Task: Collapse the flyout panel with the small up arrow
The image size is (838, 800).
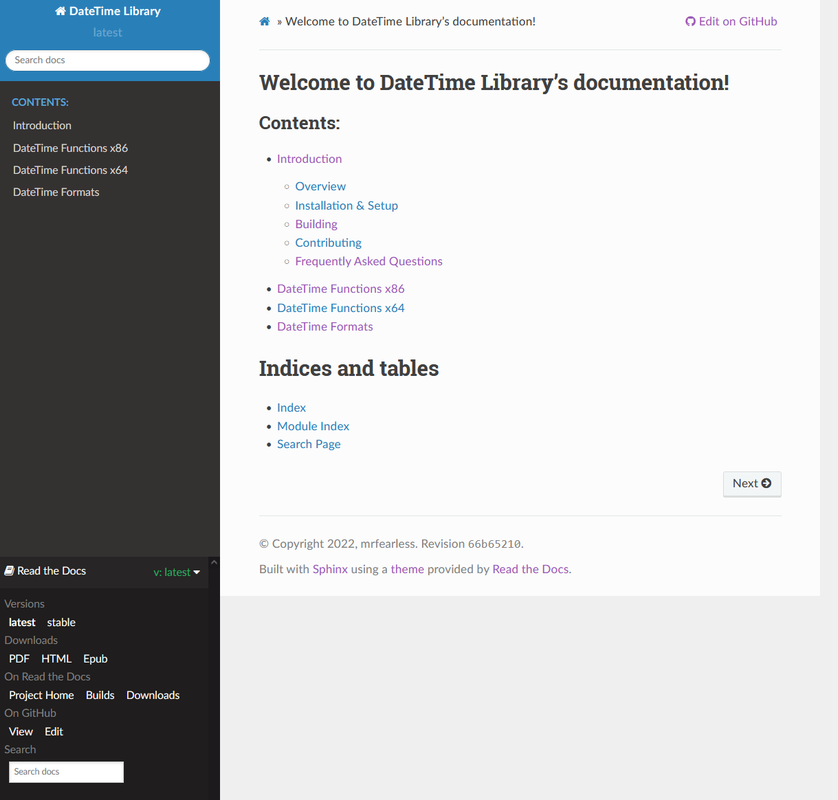Action: click(214, 562)
